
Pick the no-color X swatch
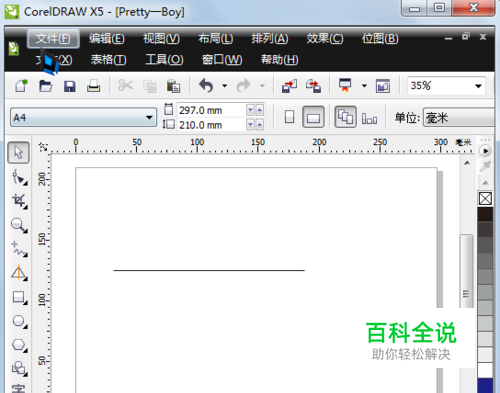point(485,199)
